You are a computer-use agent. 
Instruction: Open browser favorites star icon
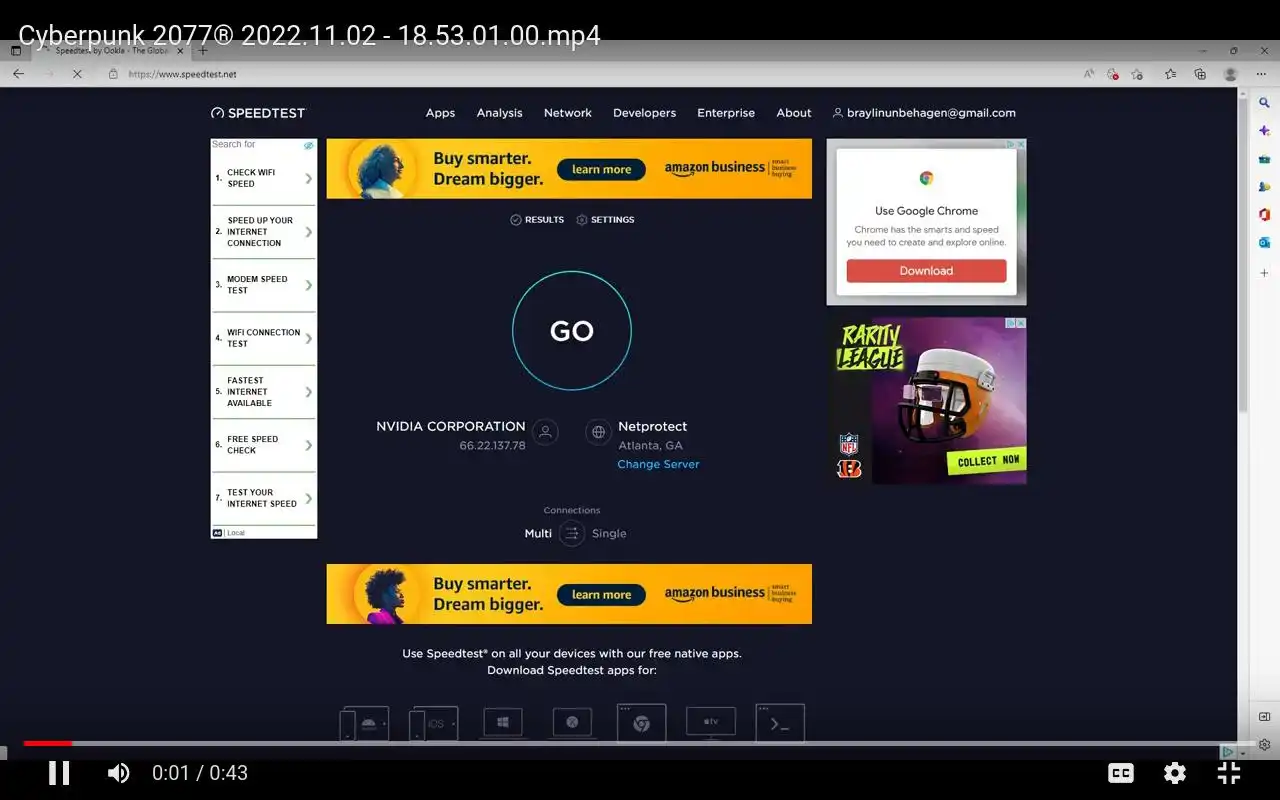[x=1170, y=74]
